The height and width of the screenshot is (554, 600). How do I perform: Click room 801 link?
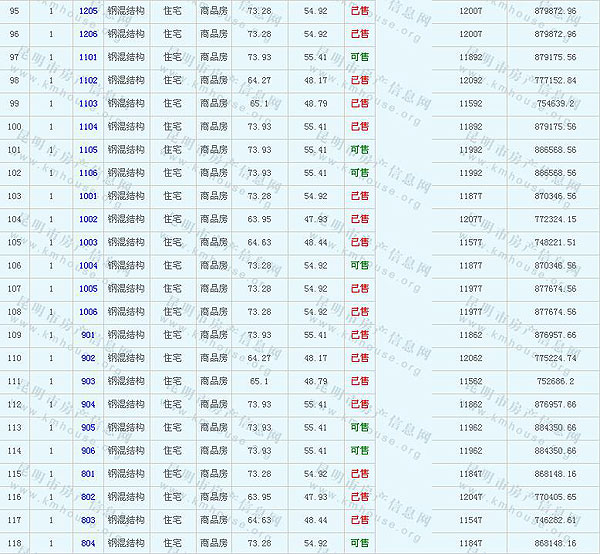(88, 474)
